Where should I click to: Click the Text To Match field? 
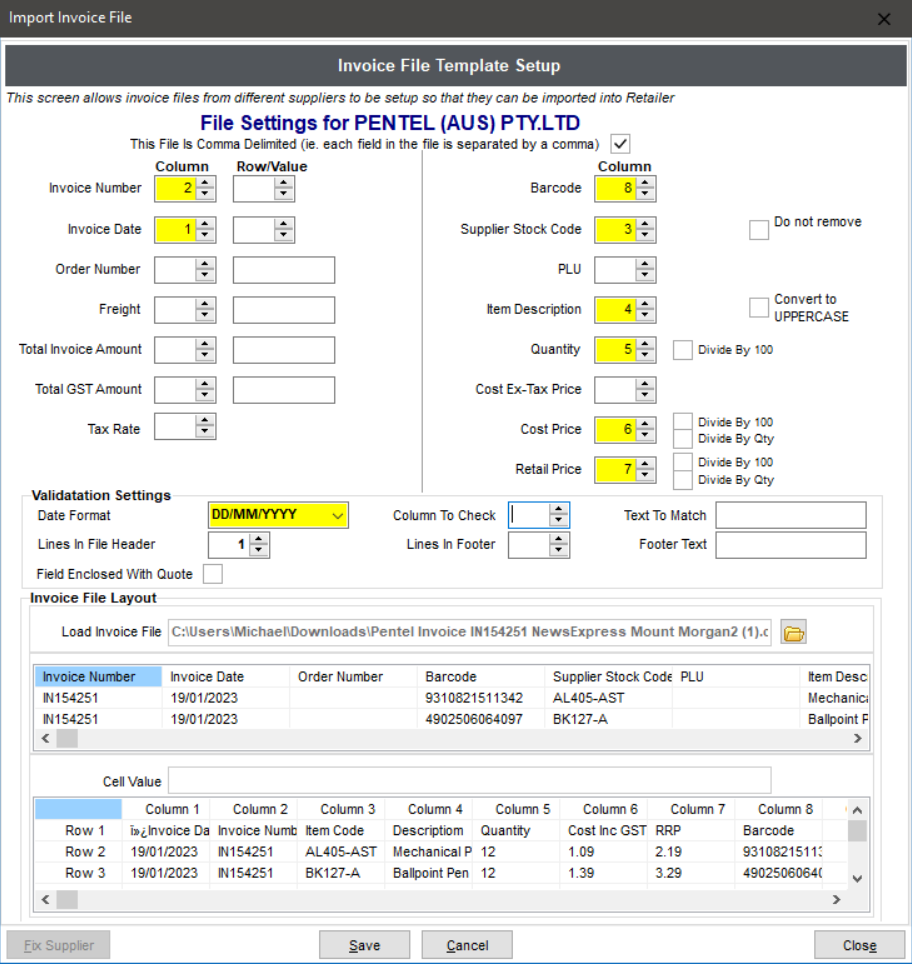click(x=791, y=515)
